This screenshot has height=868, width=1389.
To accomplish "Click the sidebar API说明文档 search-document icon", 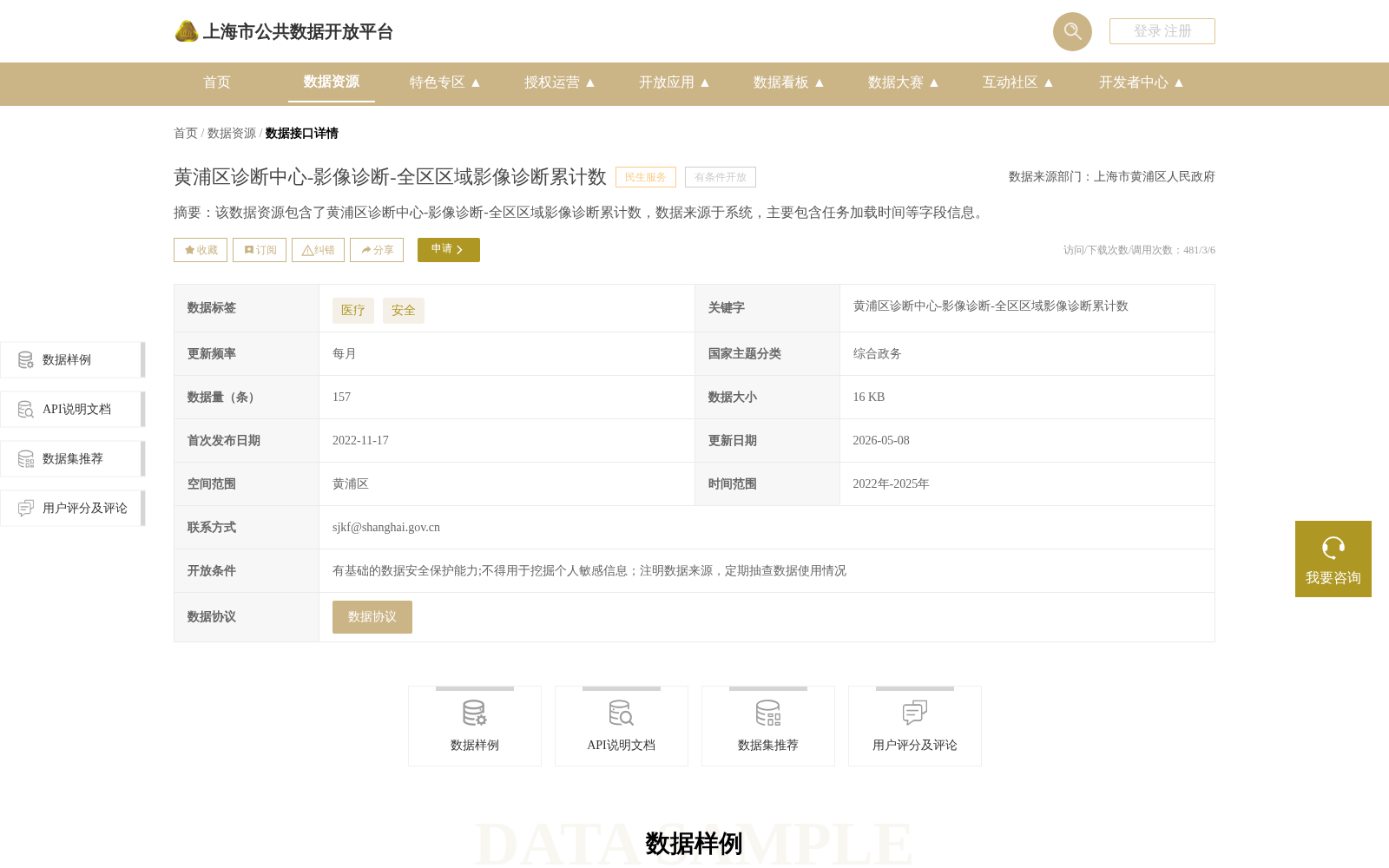I will coord(26,409).
